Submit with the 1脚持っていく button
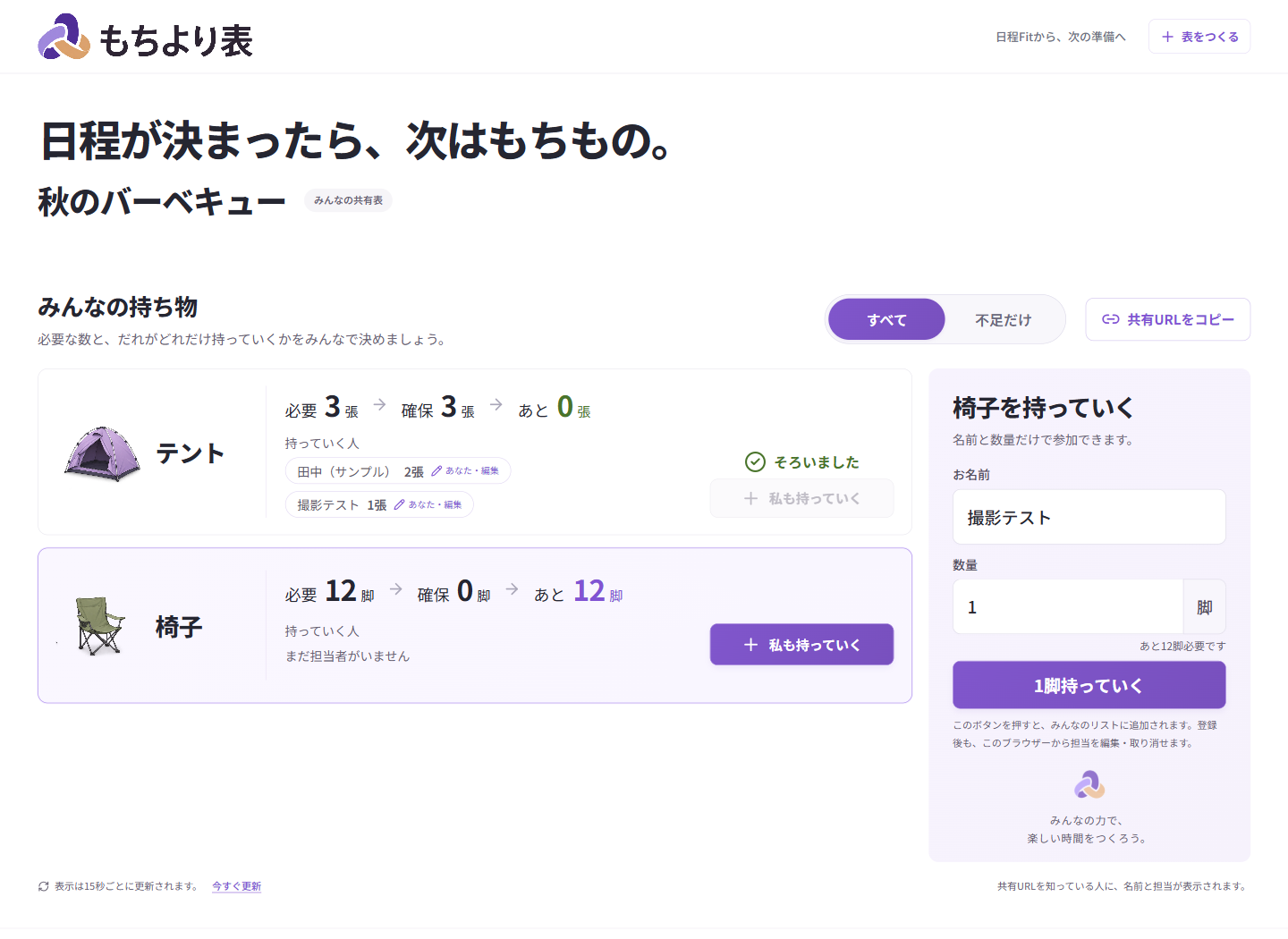1288x939 pixels. click(x=1089, y=685)
